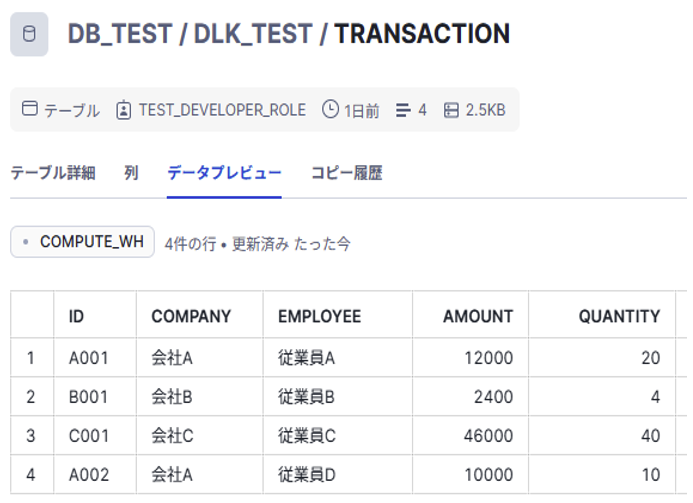
Task: Click the table type icon next to テーブル
Action: tap(29, 110)
